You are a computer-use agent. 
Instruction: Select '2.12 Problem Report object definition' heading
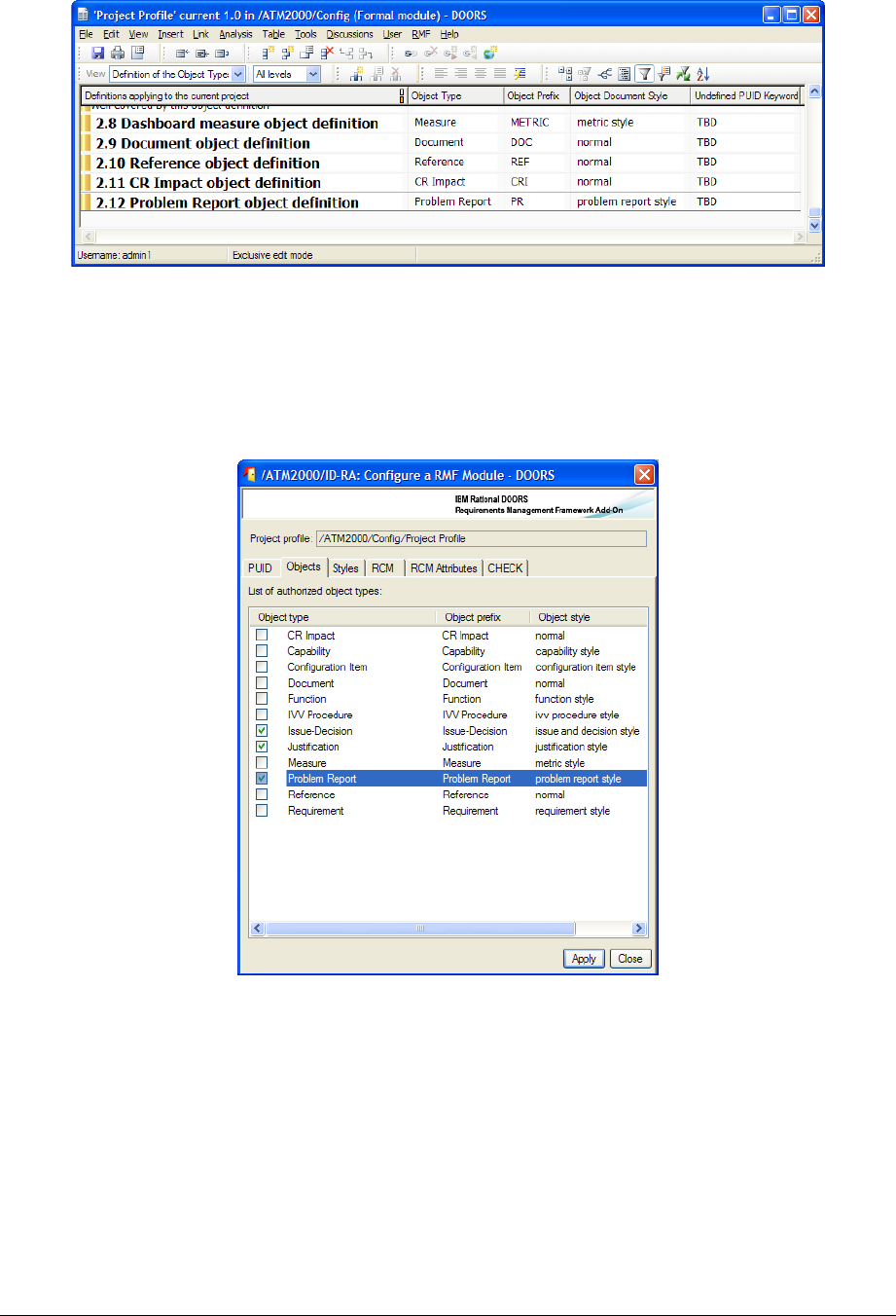pyautogui.click(x=228, y=202)
